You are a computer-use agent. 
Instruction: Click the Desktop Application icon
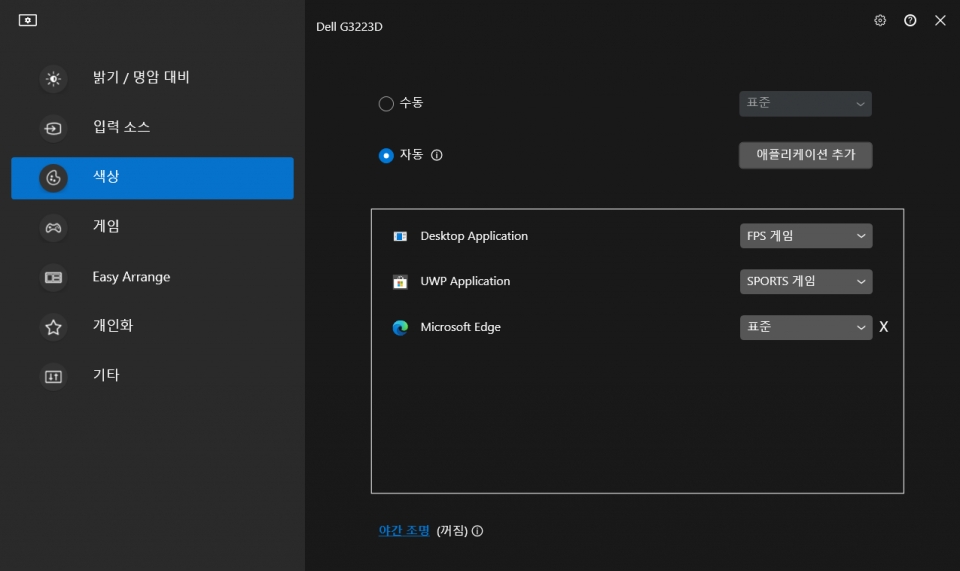(x=400, y=236)
